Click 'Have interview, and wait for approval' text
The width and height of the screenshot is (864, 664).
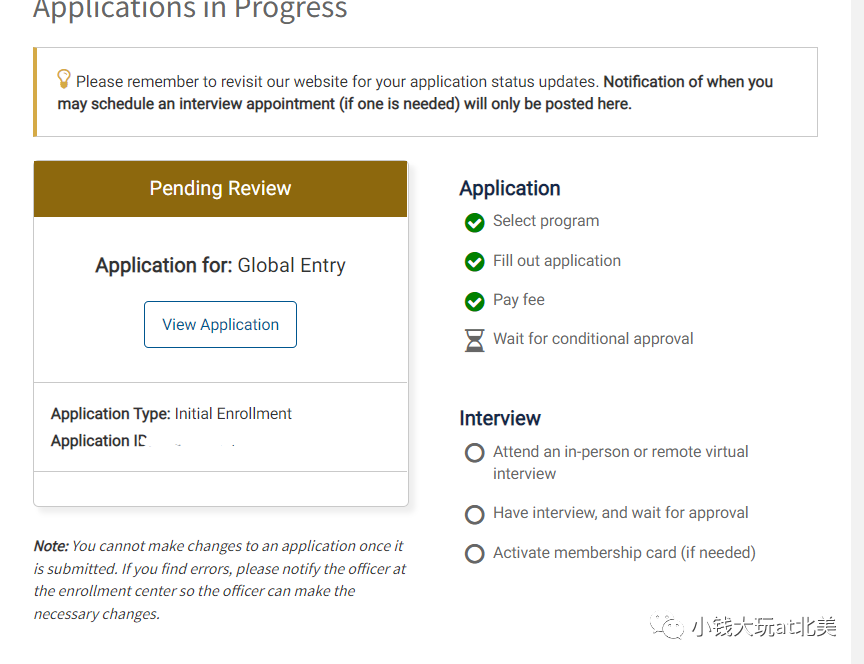[620, 513]
